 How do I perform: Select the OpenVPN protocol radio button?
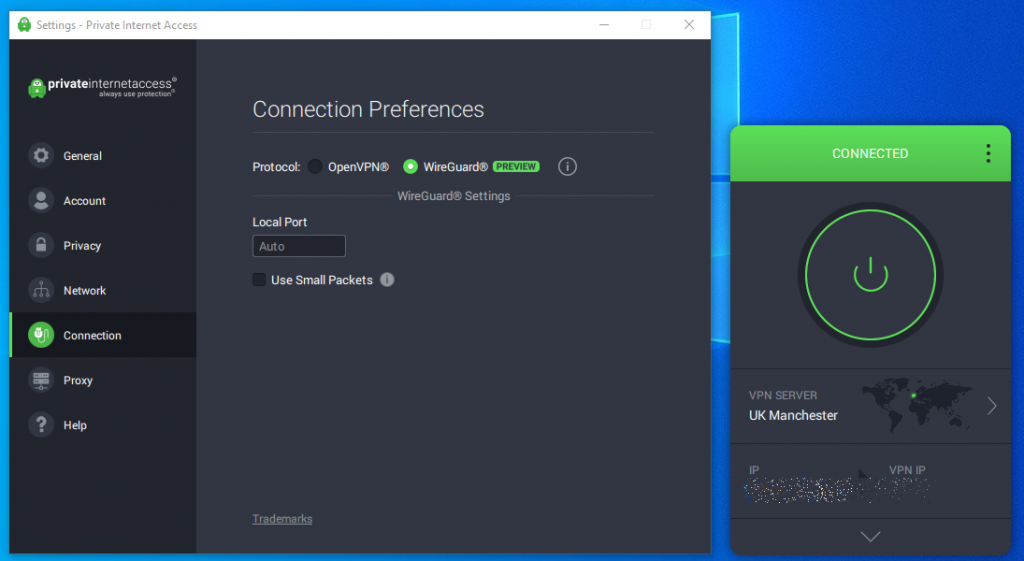tap(315, 167)
